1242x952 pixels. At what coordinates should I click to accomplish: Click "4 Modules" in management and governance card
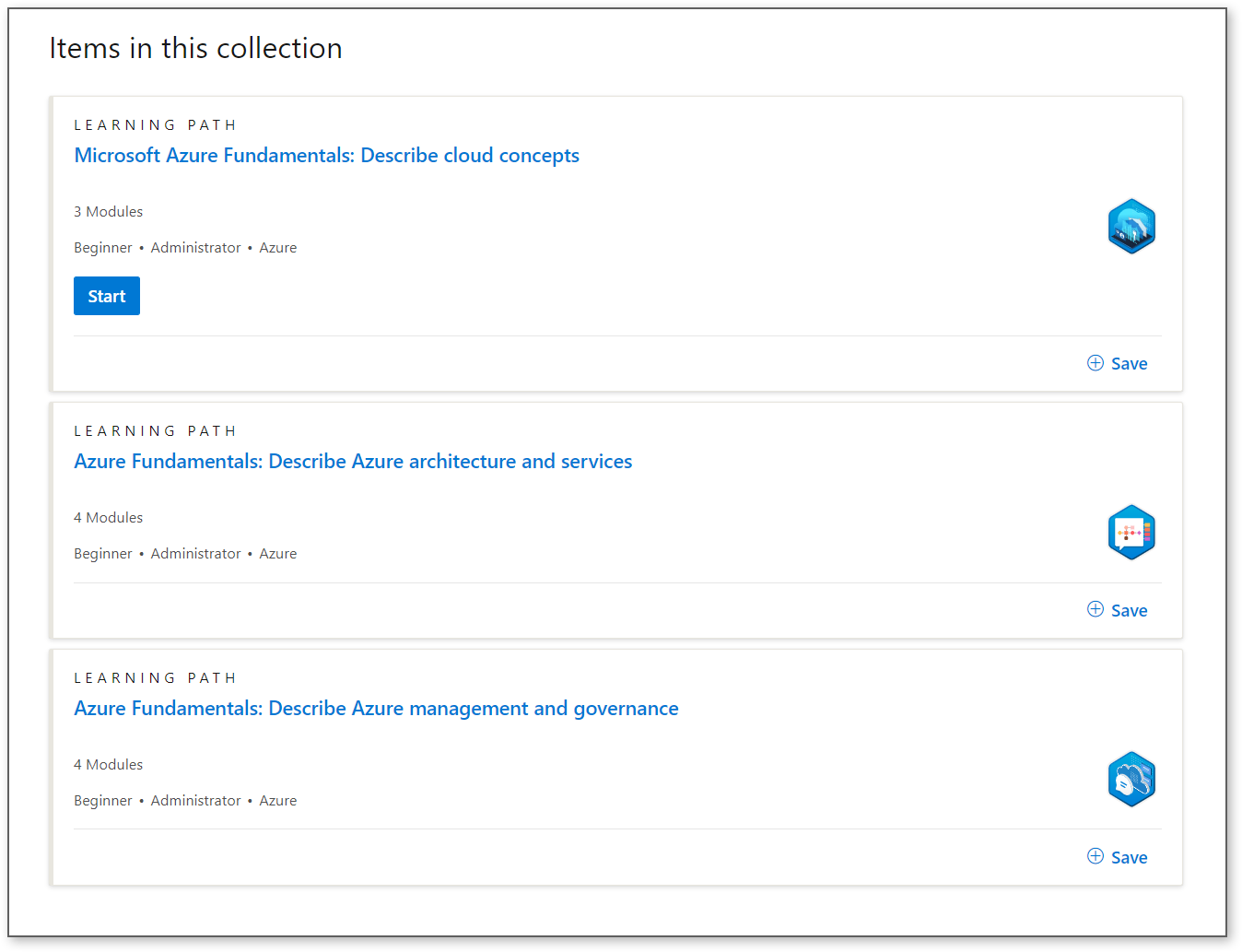click(x=109, y=765)
